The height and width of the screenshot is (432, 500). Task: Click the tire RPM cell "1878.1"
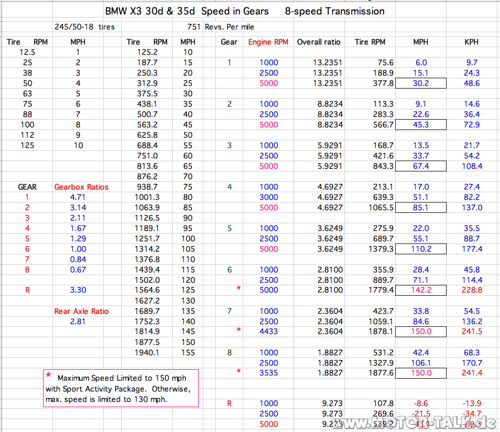381,332
